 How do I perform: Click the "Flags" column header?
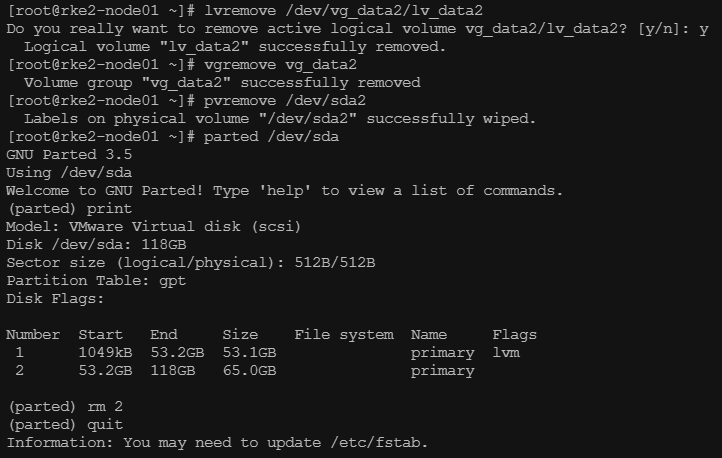[x=514, y=335]
